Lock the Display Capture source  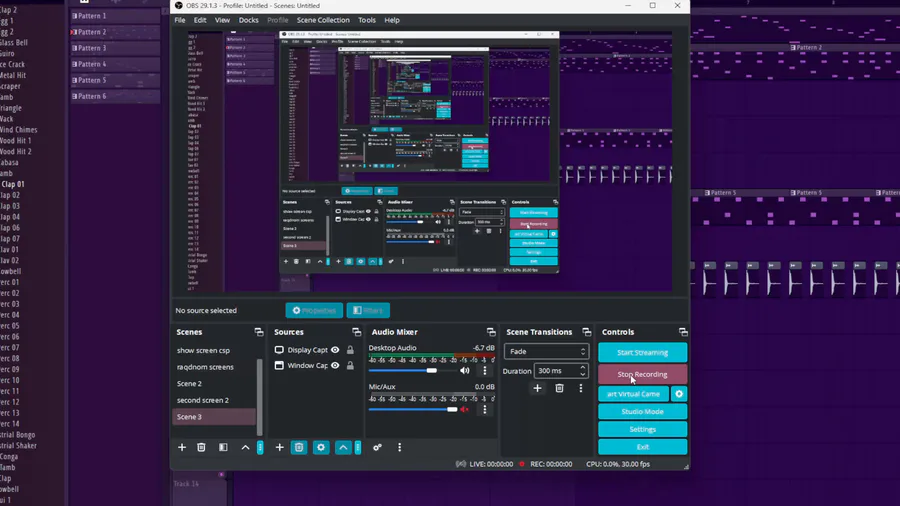coord(350,350)
